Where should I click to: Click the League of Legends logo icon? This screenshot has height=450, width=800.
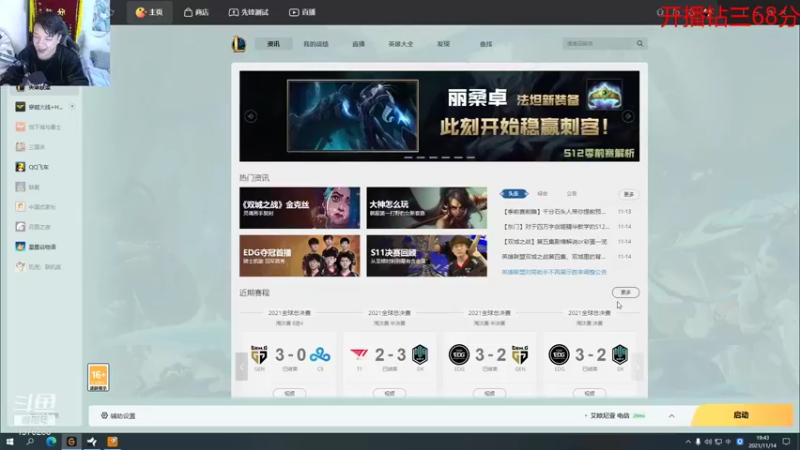click(x=238, y=44)
